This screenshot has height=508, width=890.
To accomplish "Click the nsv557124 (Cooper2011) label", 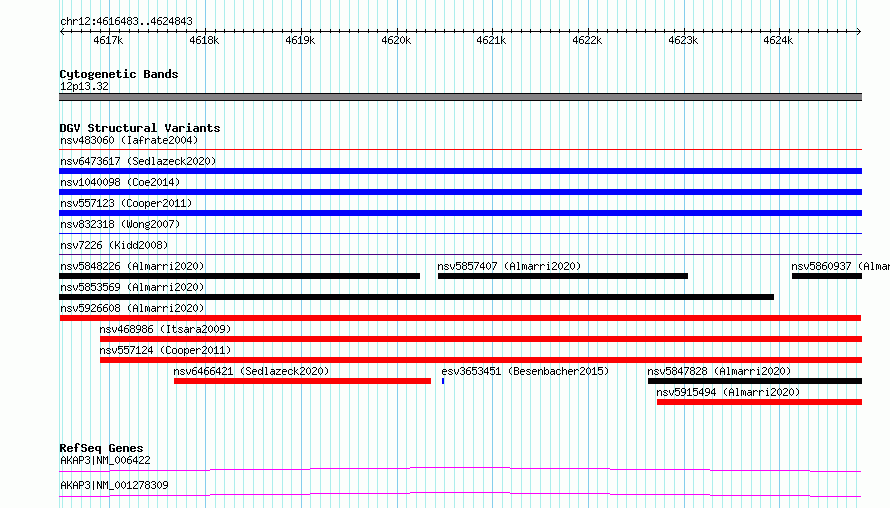I will click(x=165, y=350).
